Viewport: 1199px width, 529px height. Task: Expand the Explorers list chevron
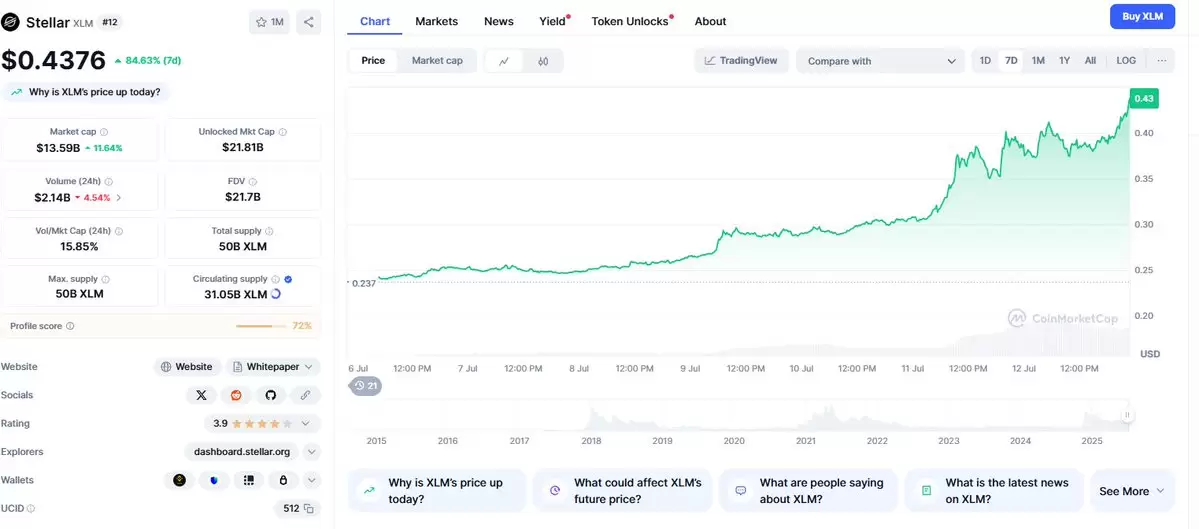pos(311,452)
